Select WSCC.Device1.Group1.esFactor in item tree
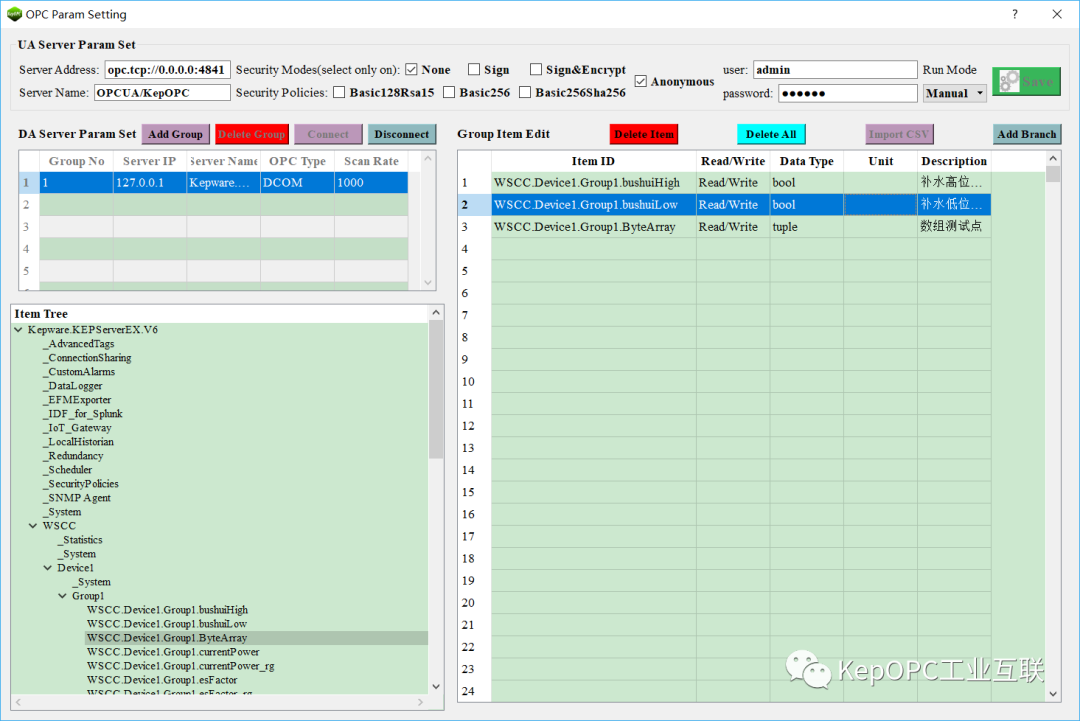 pyautogui.click(x=162, y=680)
